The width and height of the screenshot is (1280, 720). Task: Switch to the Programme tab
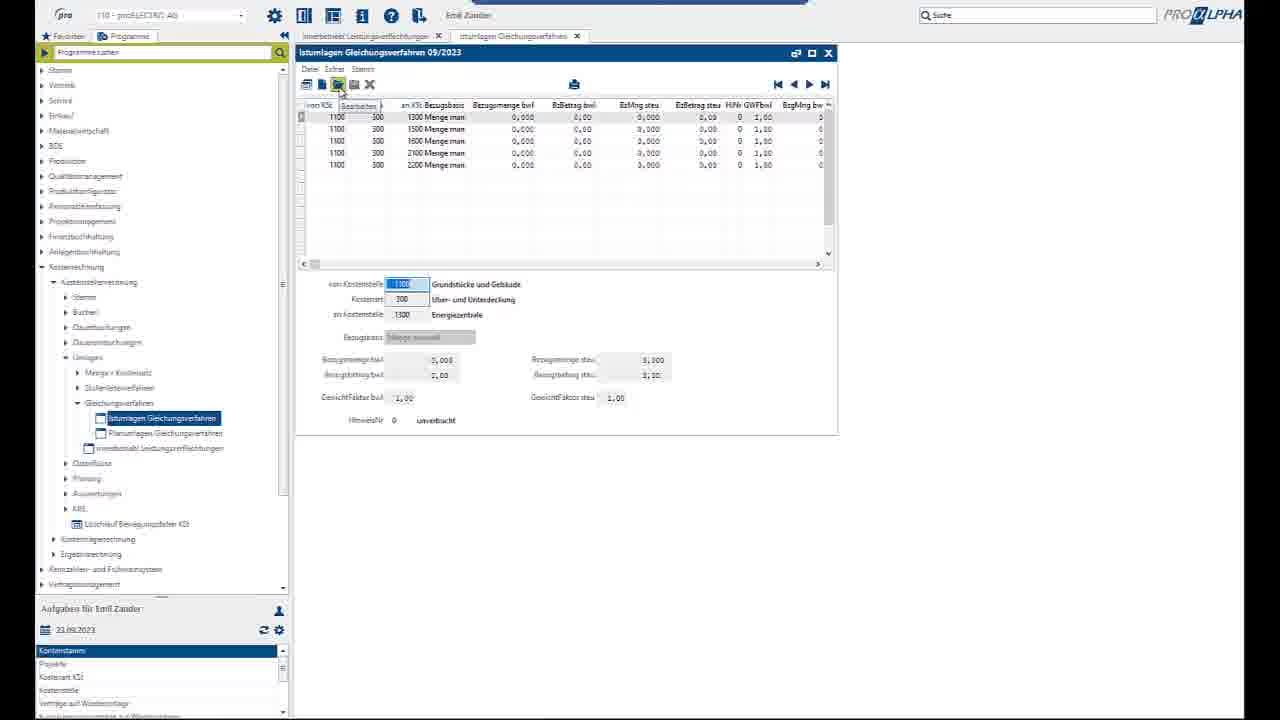point(124,36)
